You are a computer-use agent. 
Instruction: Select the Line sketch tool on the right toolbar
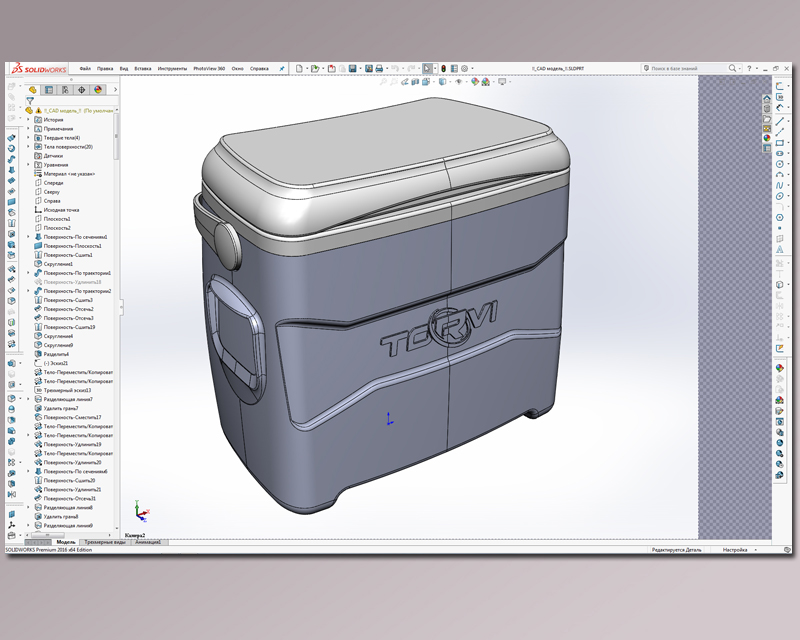[780, 121]
